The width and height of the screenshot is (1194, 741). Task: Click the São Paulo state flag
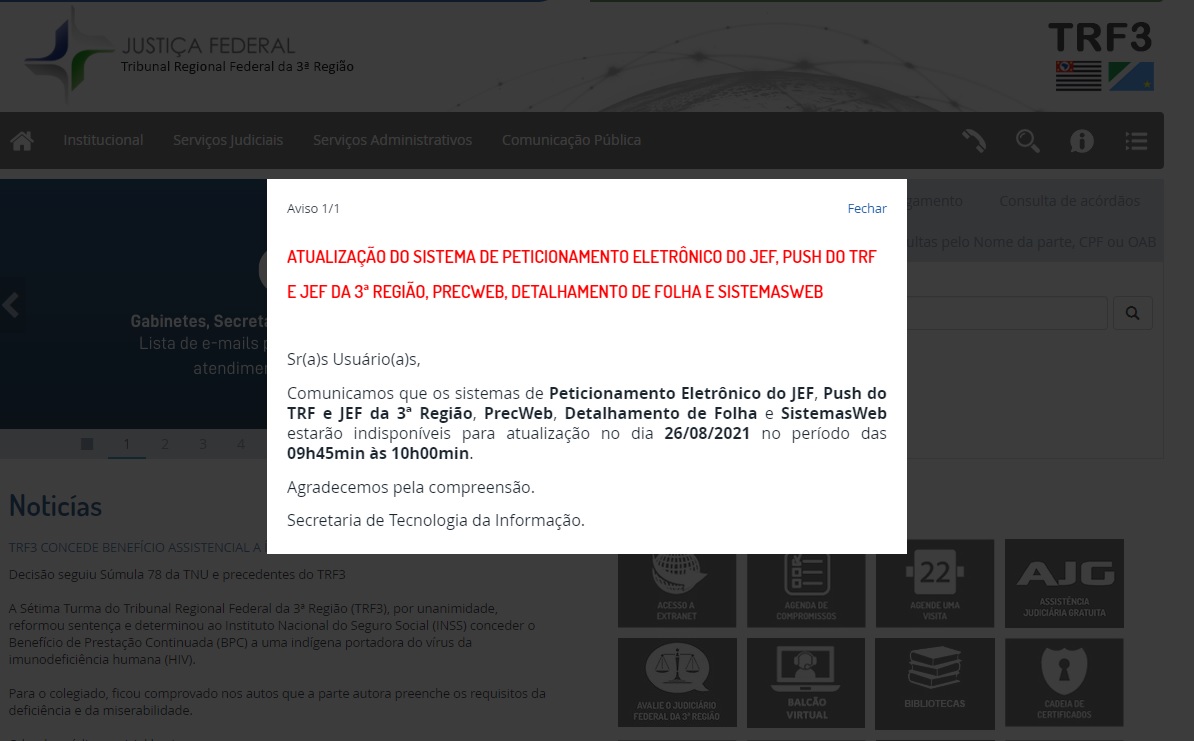[x=1078, y=76]
